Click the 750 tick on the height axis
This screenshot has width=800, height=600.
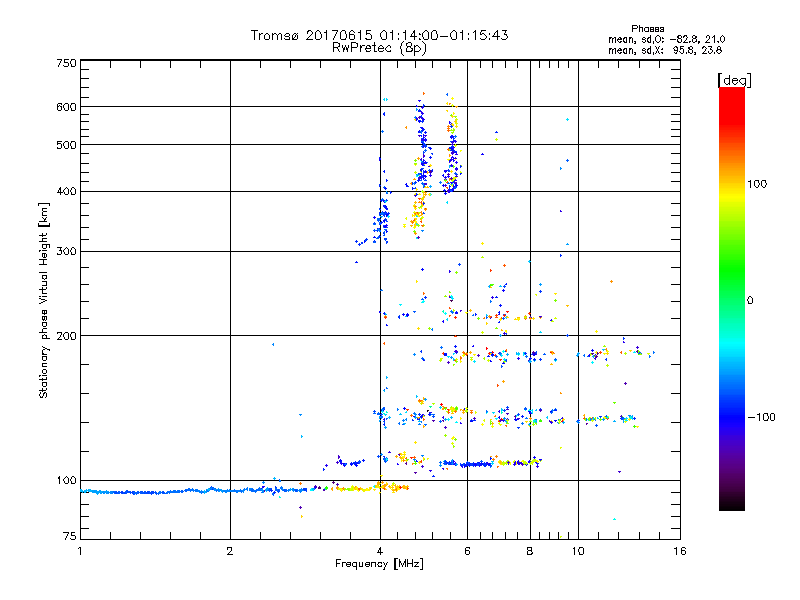click(66, 63)
